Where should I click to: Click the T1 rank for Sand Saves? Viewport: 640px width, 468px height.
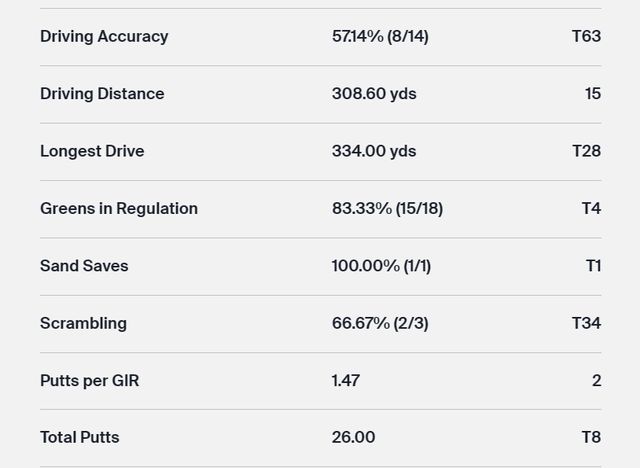point(592,266)
